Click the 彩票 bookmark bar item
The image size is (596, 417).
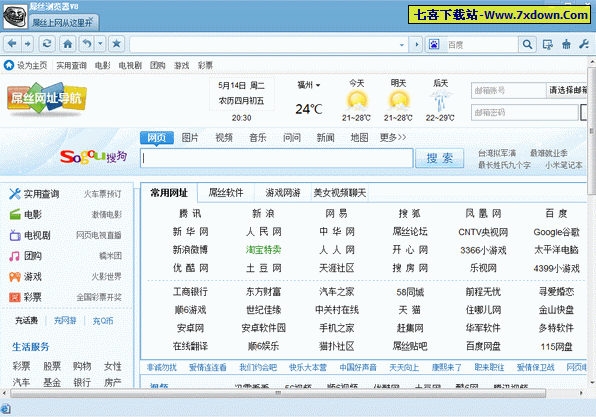pyautogui.click(x=205, y=65)
